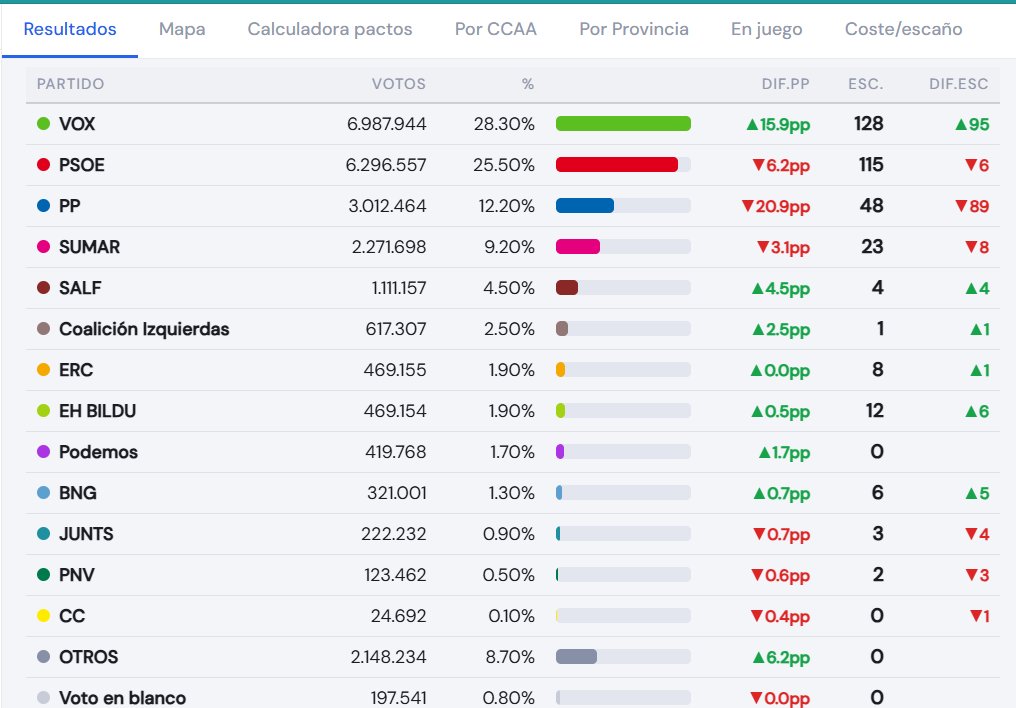Viewport: 1016px width, 708px height.
Task: Open the Calculadora pactos tab
Action: (x=330, y=29)
